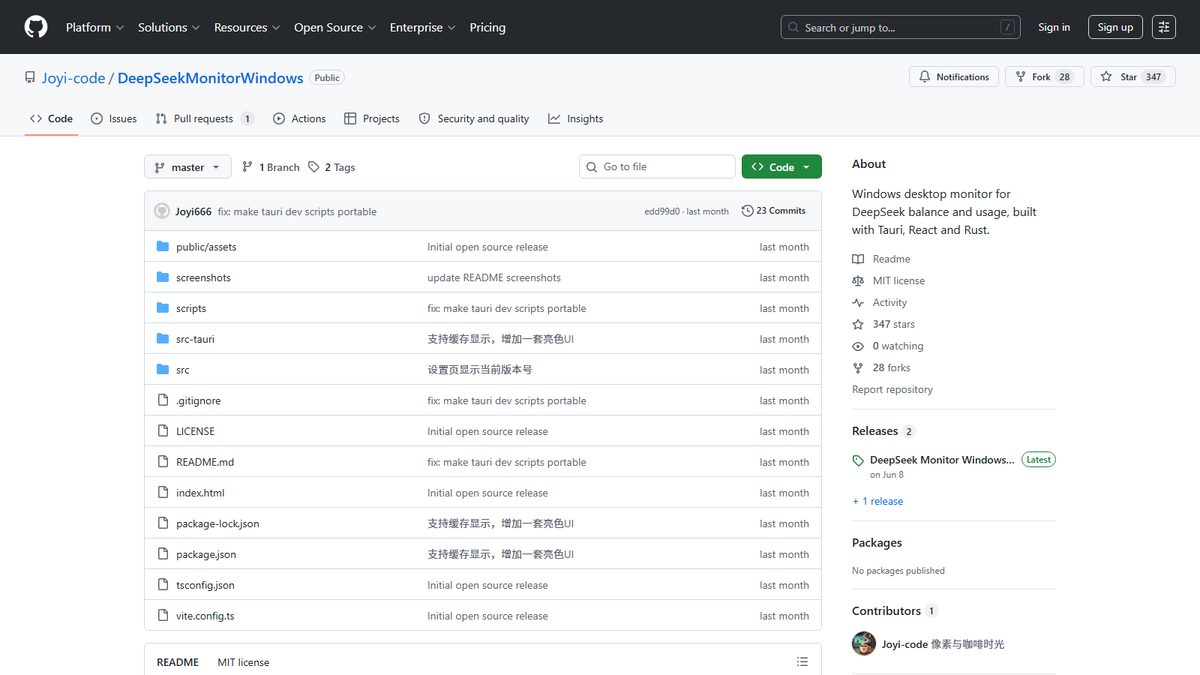
Task: Open the public/assets folder
Action: coord(206,247)
